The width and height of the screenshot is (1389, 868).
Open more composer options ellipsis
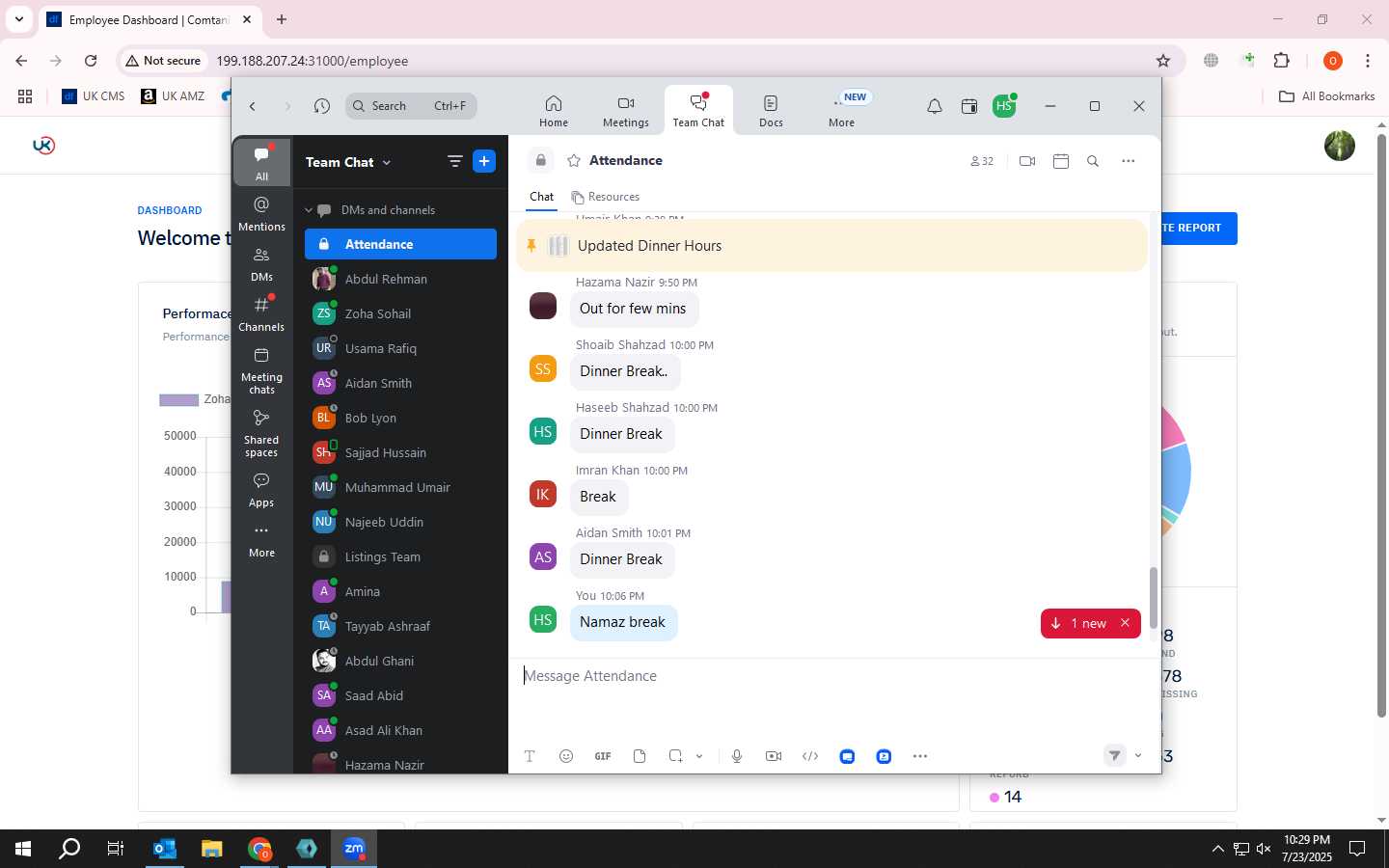click(920, 756)
